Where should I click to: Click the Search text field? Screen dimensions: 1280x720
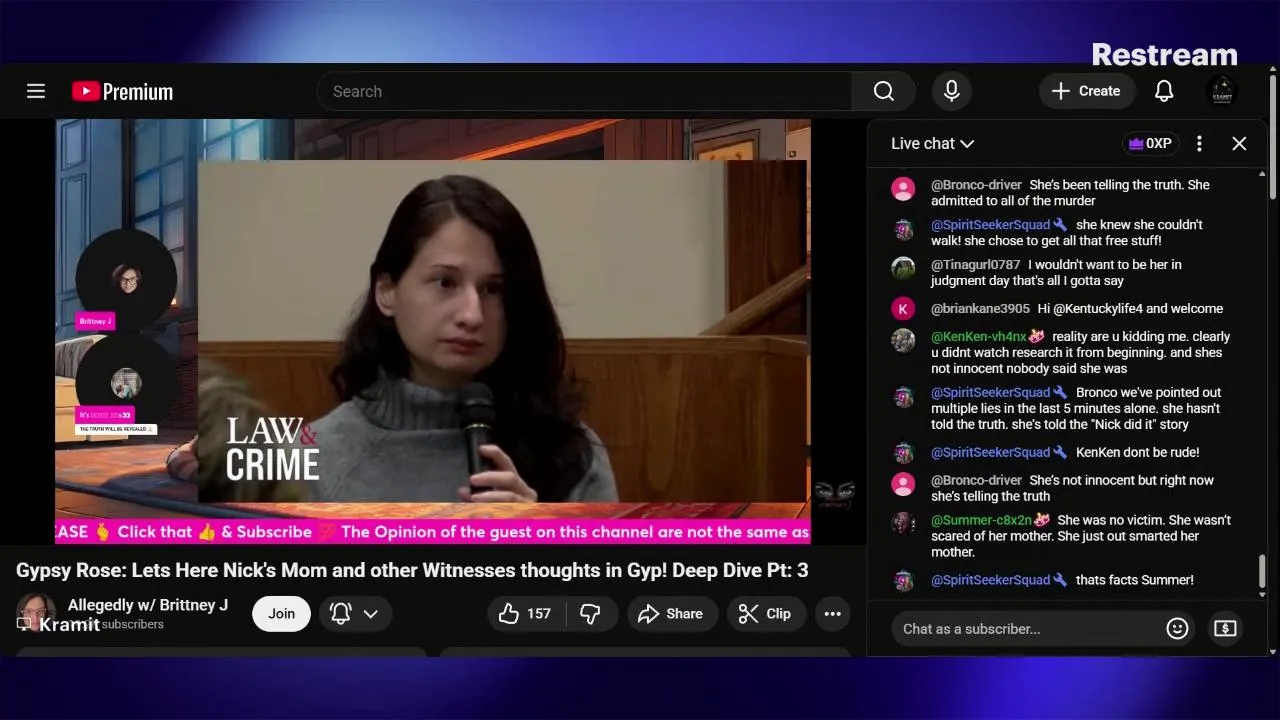(x=585, y=91)
